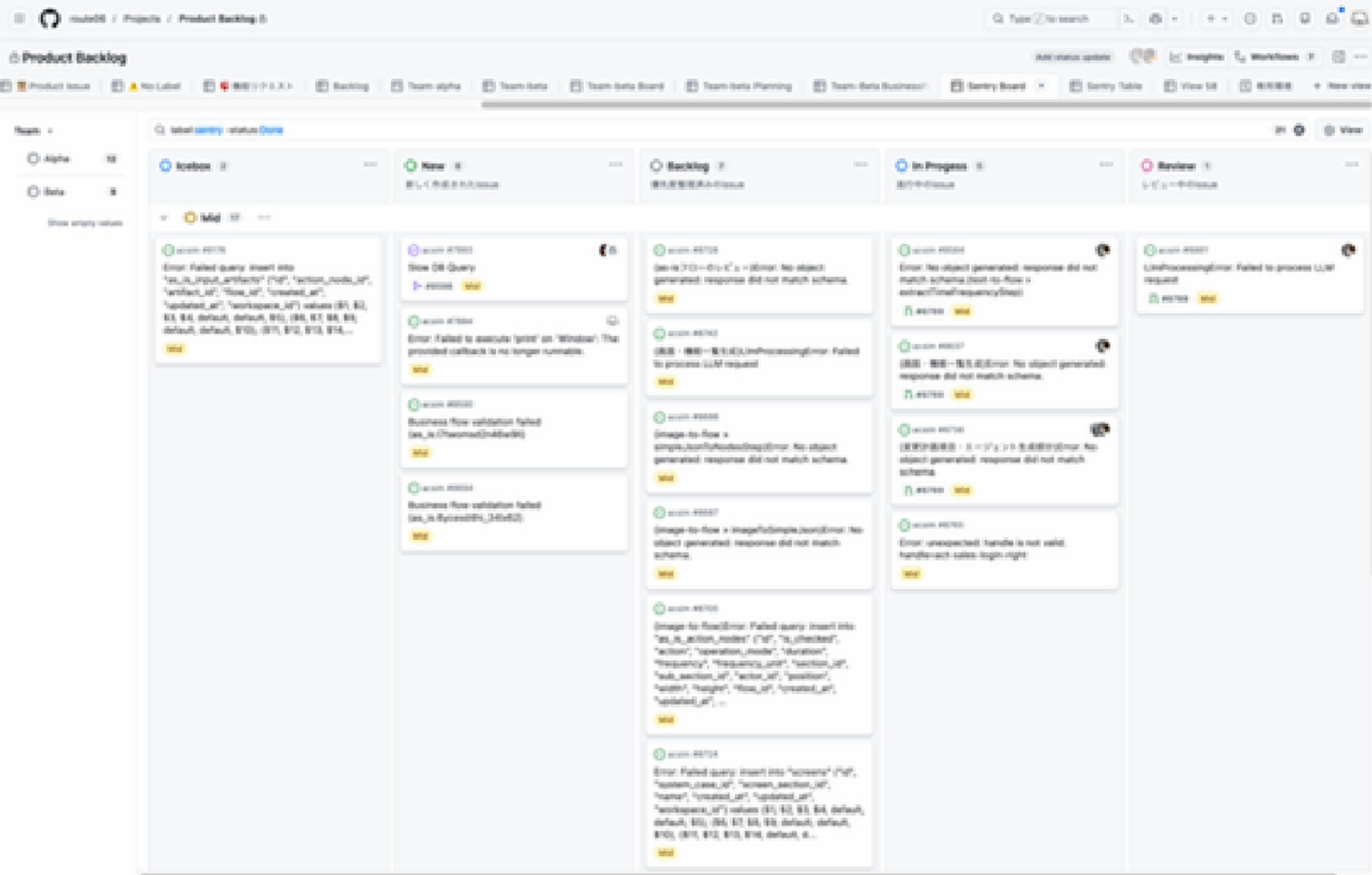Open the pull requests icon in header
1372x875 pixels.
(x=1277, y=19)
